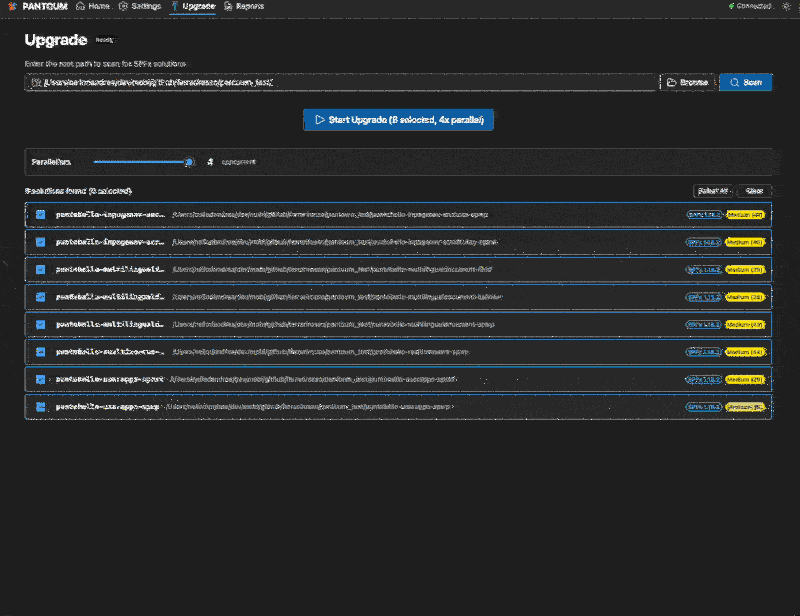800x616 pixels.
Task: Click inside the root path input field
Action: pyautogui.click(x=340, y=82)
